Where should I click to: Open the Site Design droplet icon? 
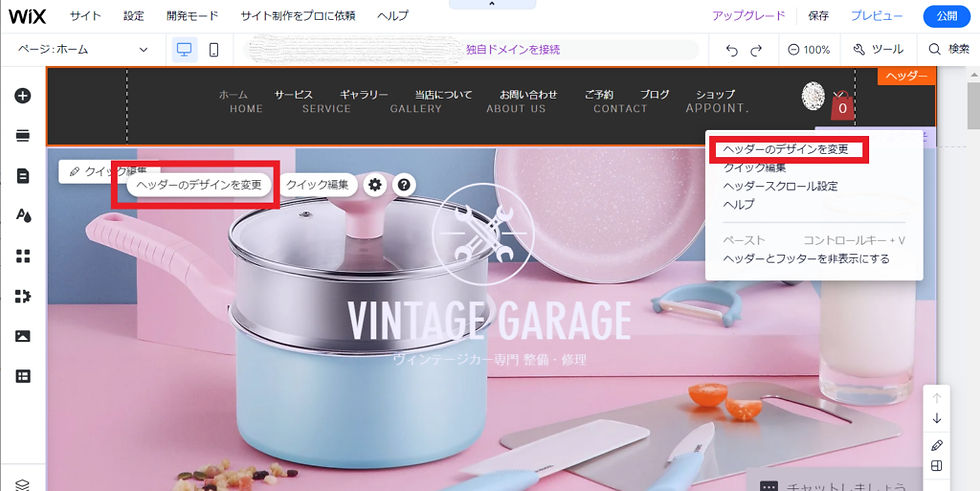pyautogui.click(x=23, y=216)
